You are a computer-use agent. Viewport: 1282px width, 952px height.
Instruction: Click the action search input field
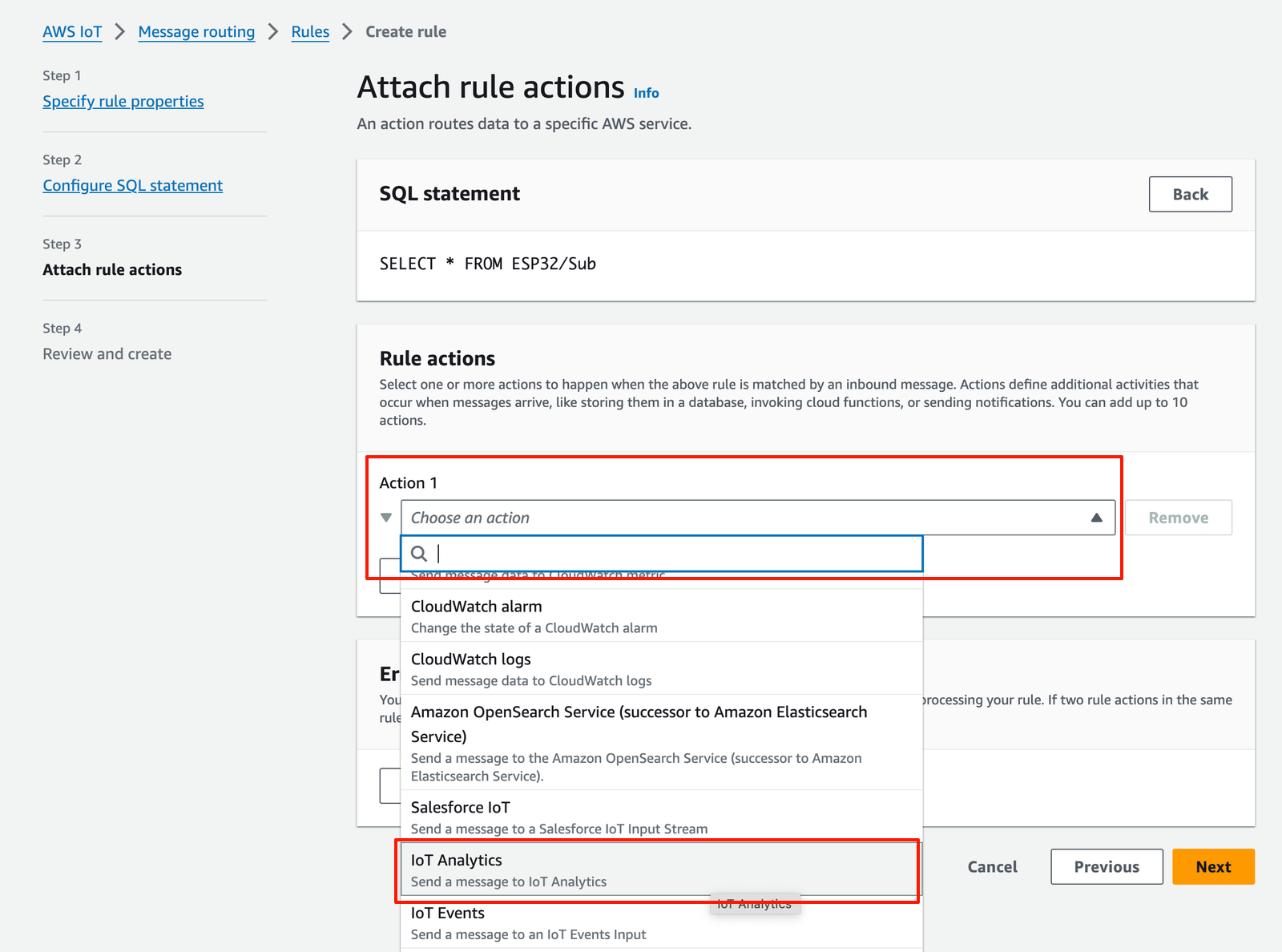pos(662,554)
